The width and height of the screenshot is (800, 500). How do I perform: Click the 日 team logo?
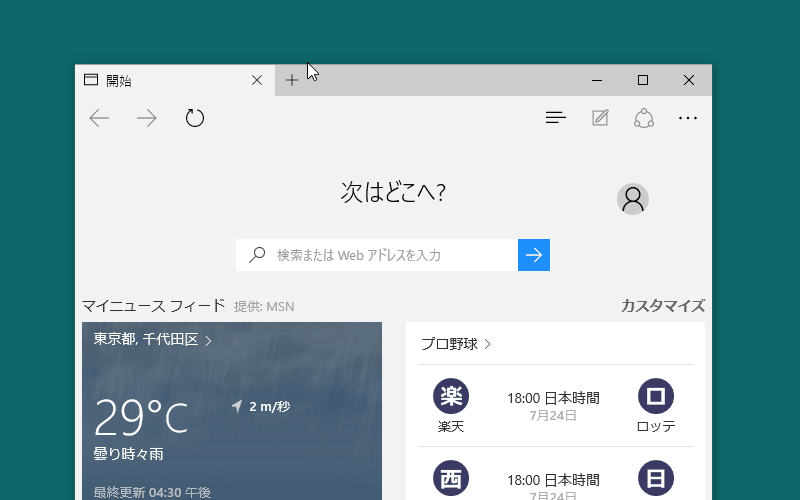coord(656,479)
